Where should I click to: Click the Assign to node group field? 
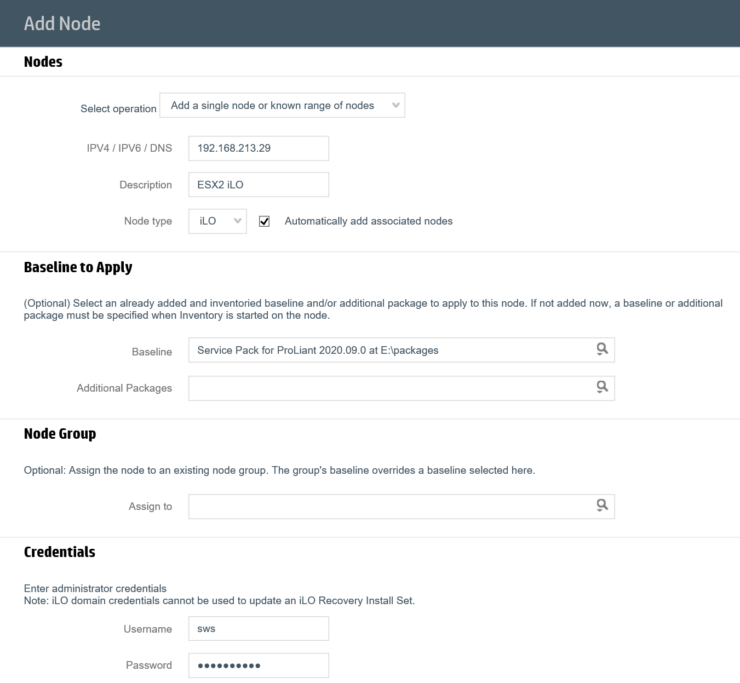[x=401, y=506]
